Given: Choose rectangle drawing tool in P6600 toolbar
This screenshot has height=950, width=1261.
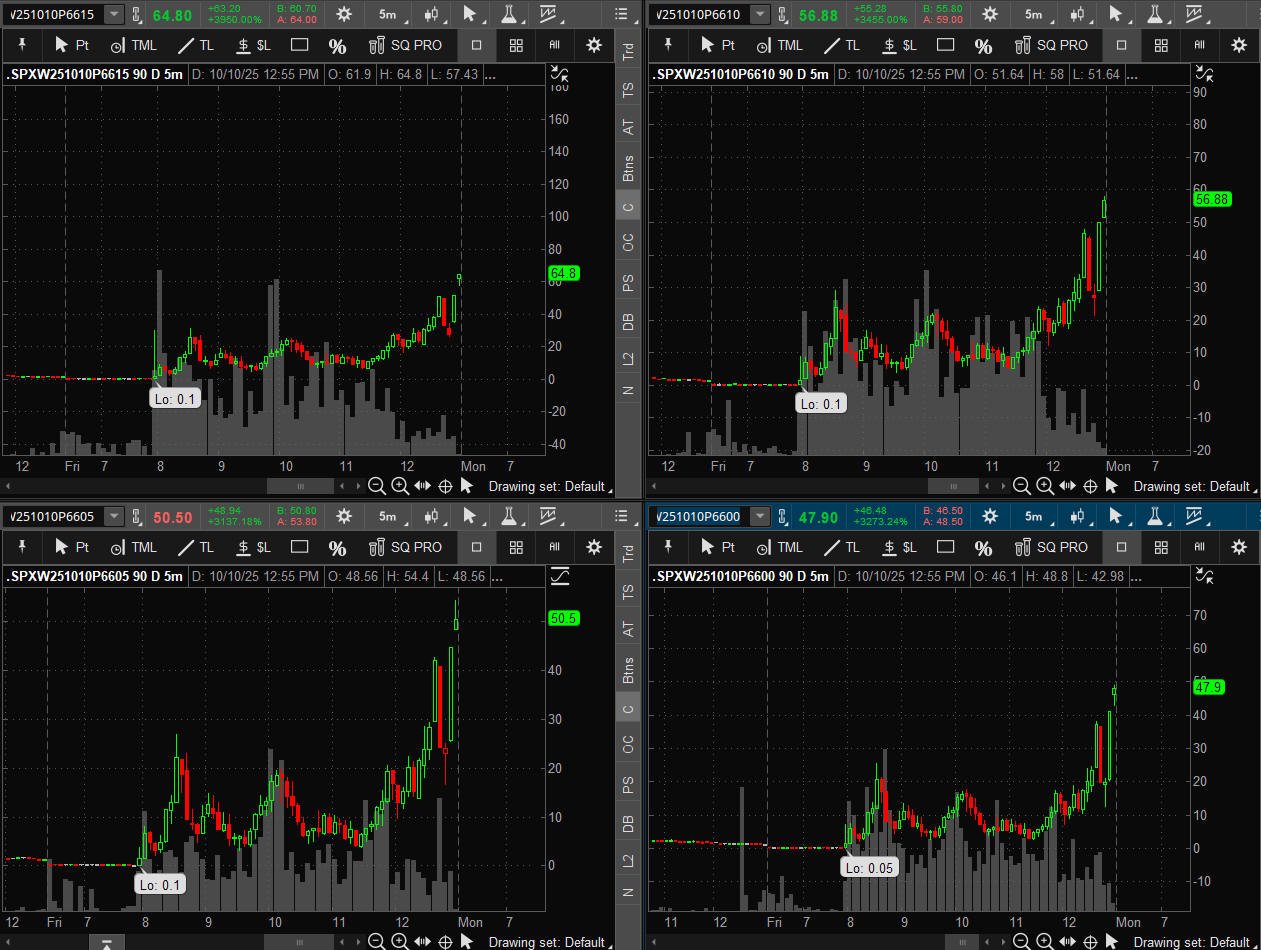Looking at the screenshot, I should pos(944,547).
